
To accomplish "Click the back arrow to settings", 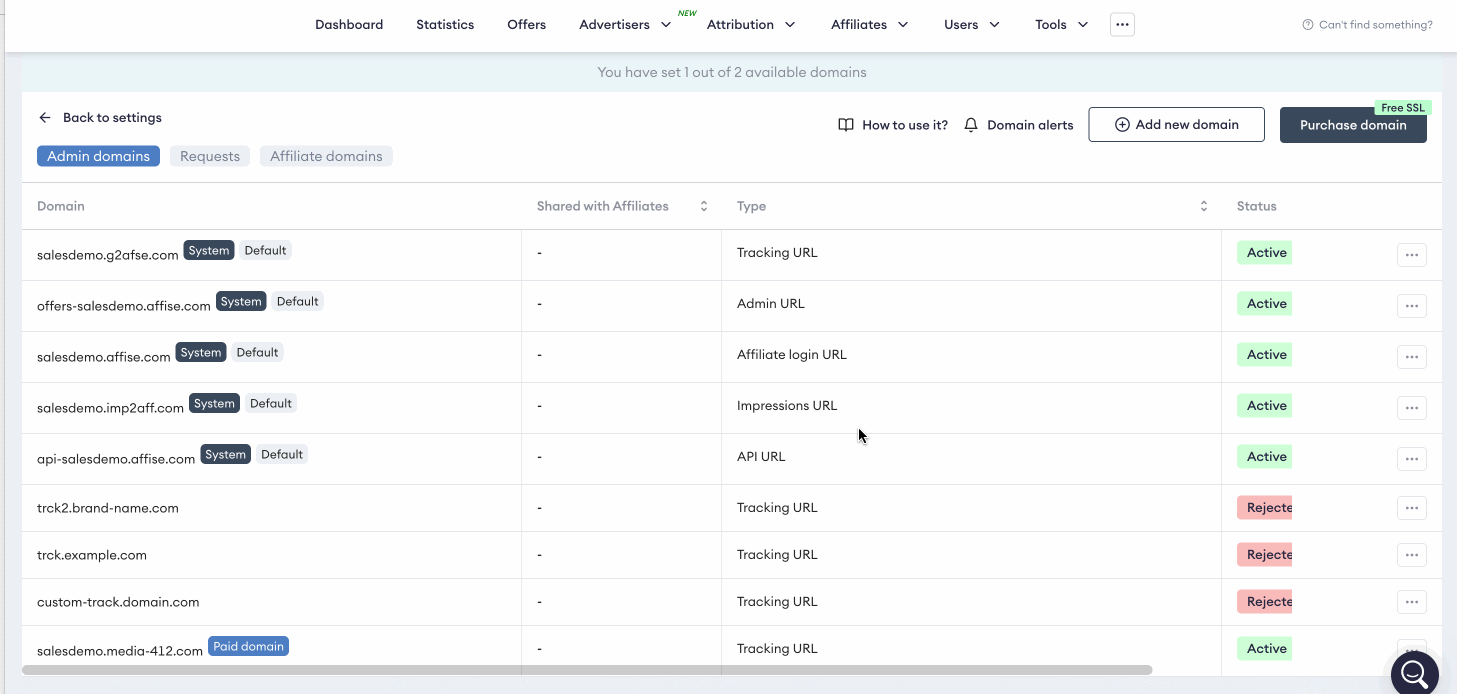I will pos(45,118).
